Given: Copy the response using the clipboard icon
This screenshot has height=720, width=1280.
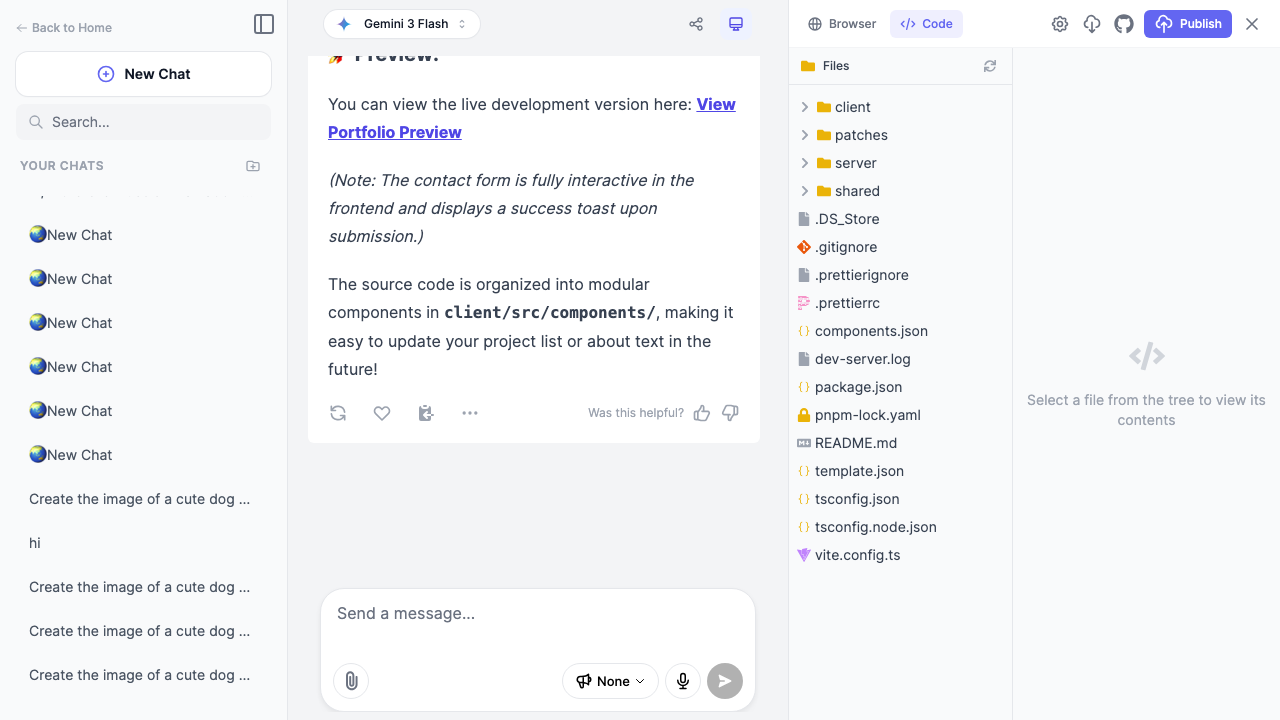Looking at the screenshot, I should coord(426,413).
